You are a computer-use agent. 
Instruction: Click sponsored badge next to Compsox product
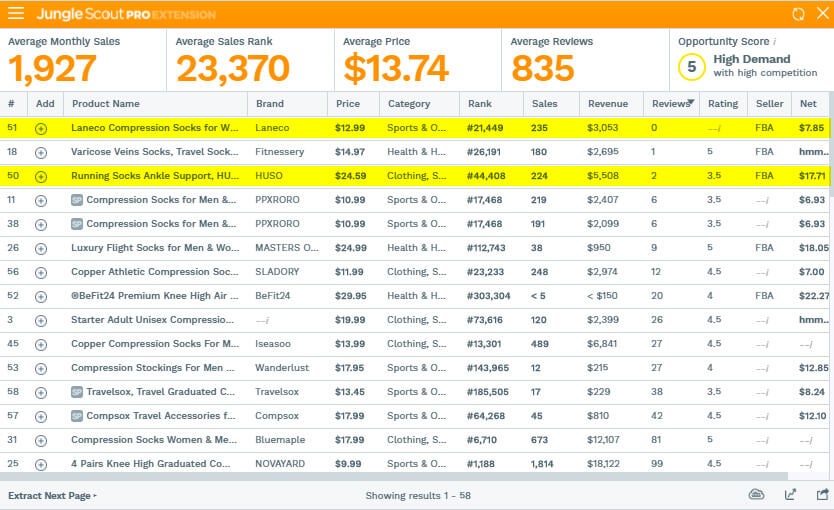pos(77,416)
